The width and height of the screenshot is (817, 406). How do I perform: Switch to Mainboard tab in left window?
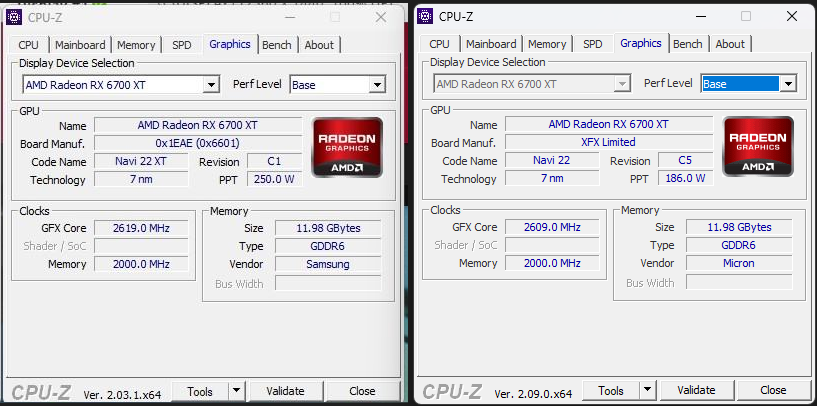[80, 45]
